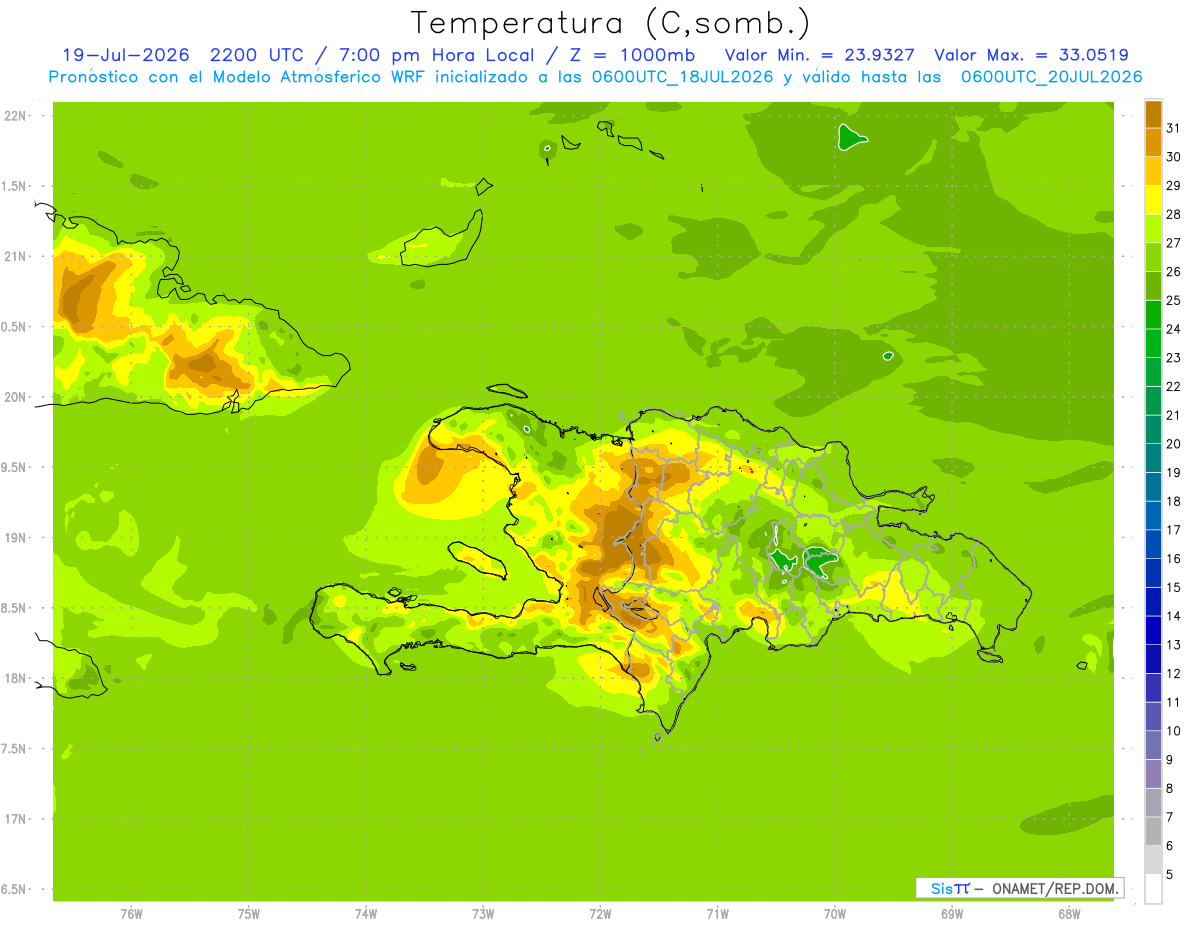This screenshot has height=927, width=1200.
Task: Select the colorbar segment between 6 and 7
Action: click(x=1153, y=832)
